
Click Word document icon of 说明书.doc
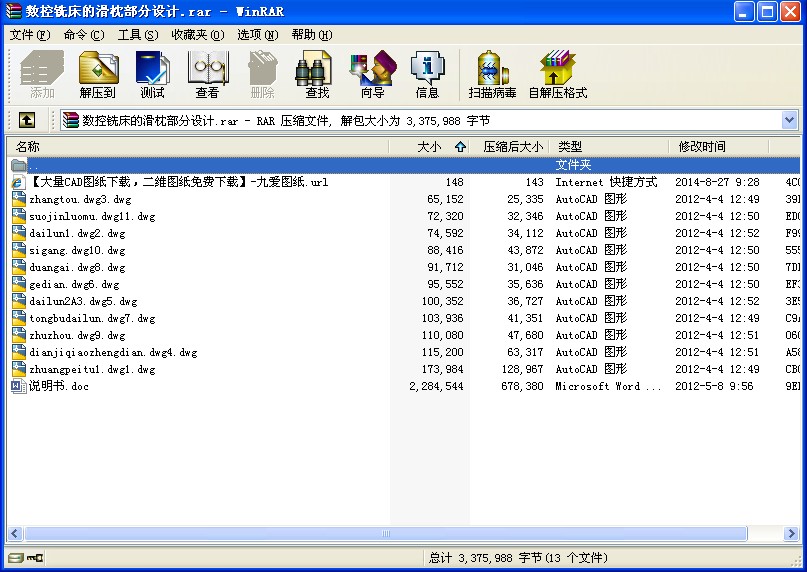click(19, 386)
